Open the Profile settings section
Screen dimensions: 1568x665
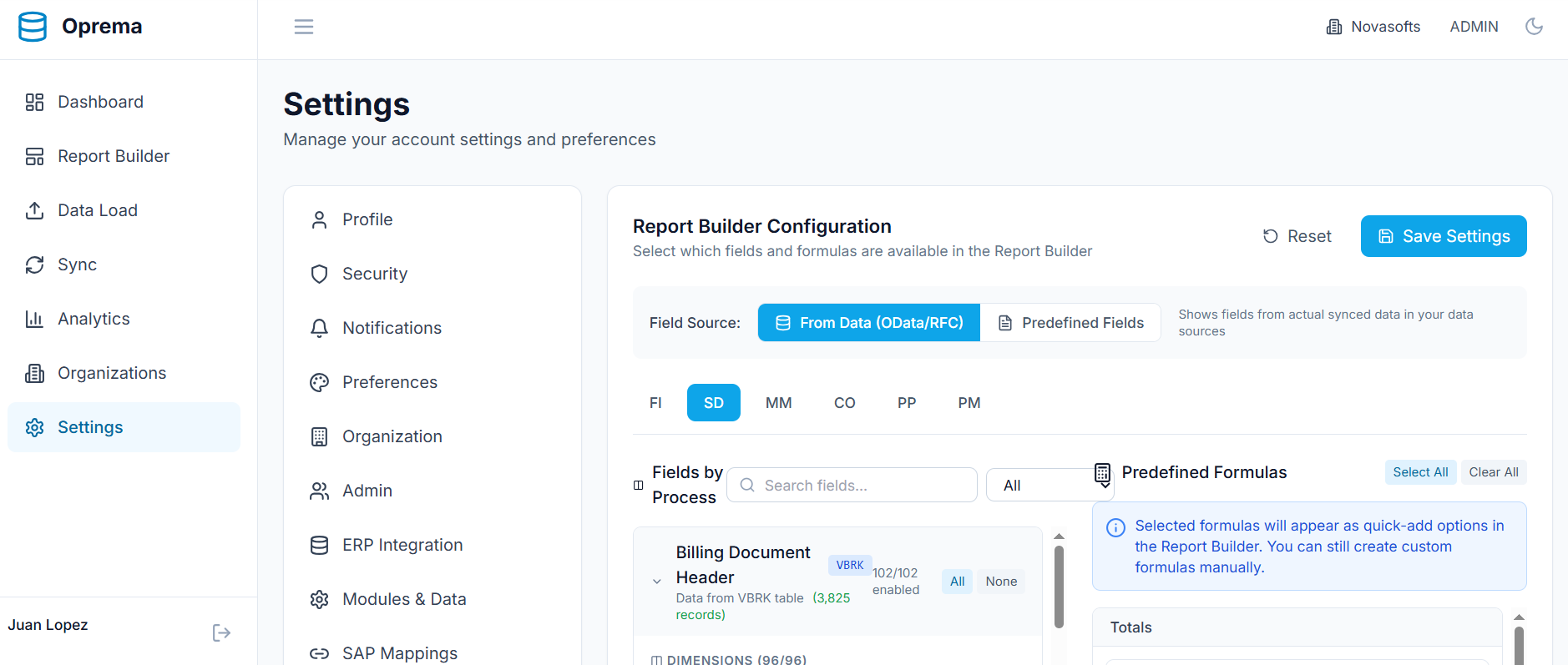[432, 219]
